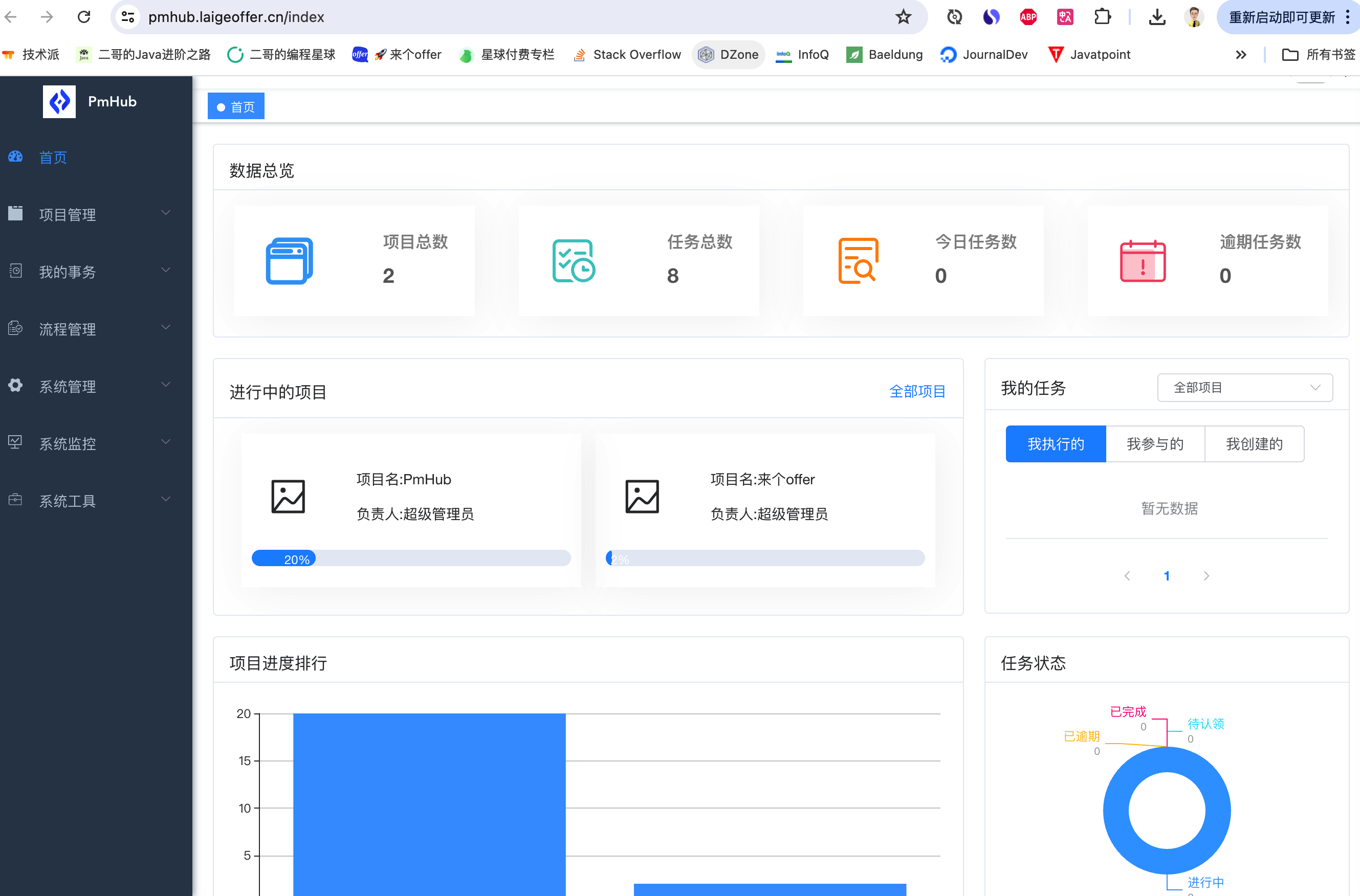Click the PmHub project 20% progress bar

point(411,558)
